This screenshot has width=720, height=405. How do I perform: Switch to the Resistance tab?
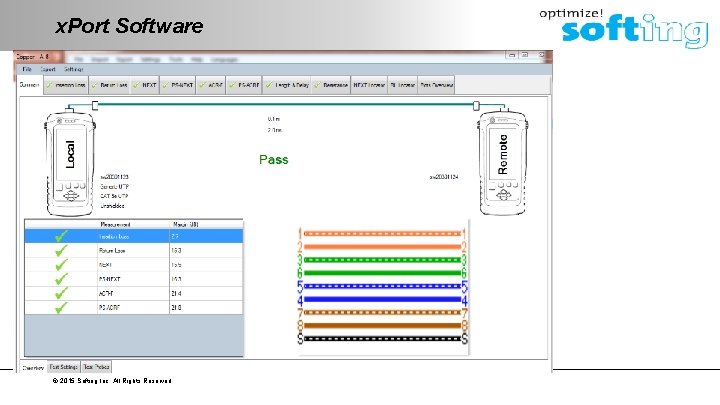click(x=331, y=85)
